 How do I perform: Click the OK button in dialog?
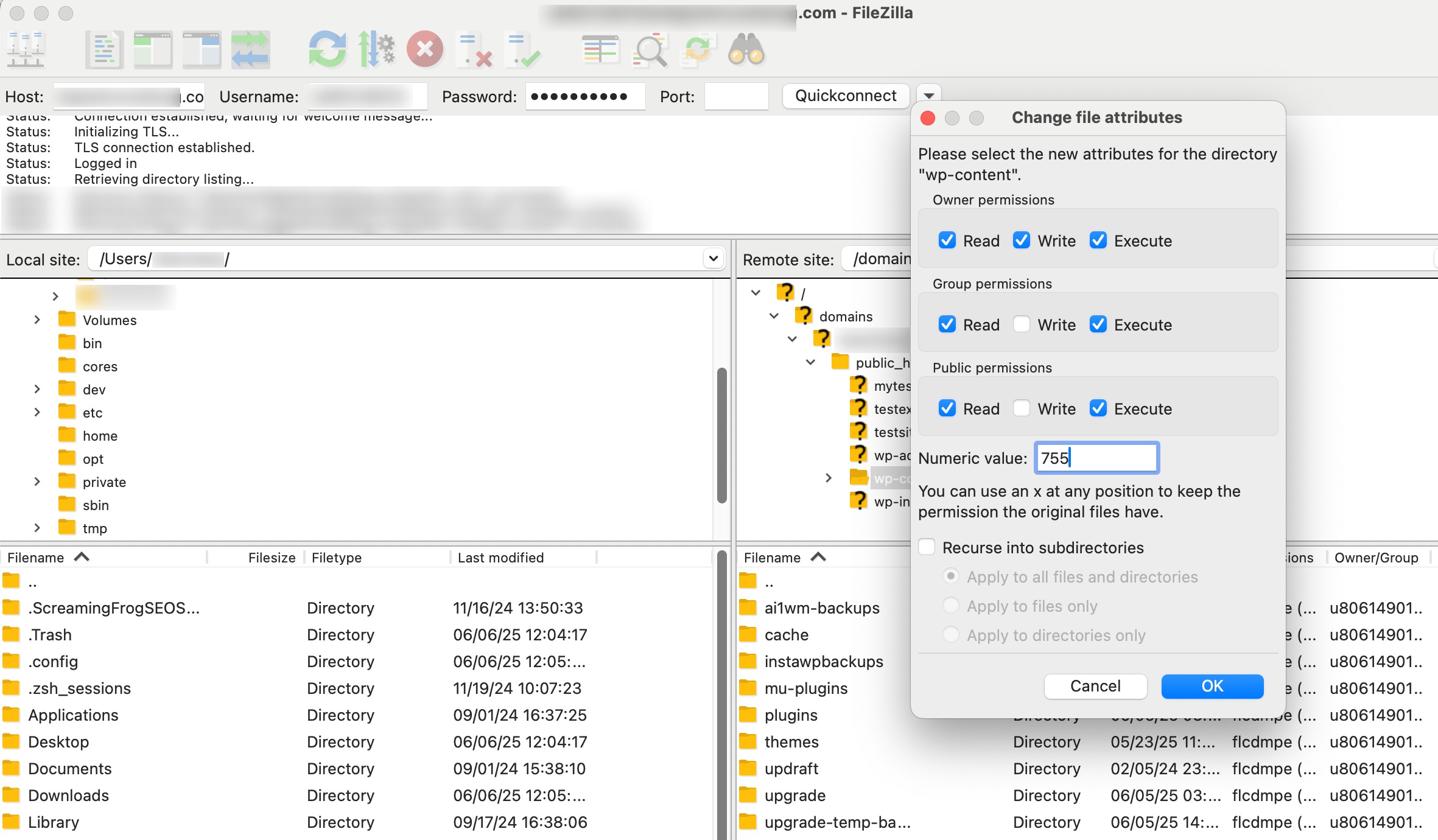pos(1212,686)
